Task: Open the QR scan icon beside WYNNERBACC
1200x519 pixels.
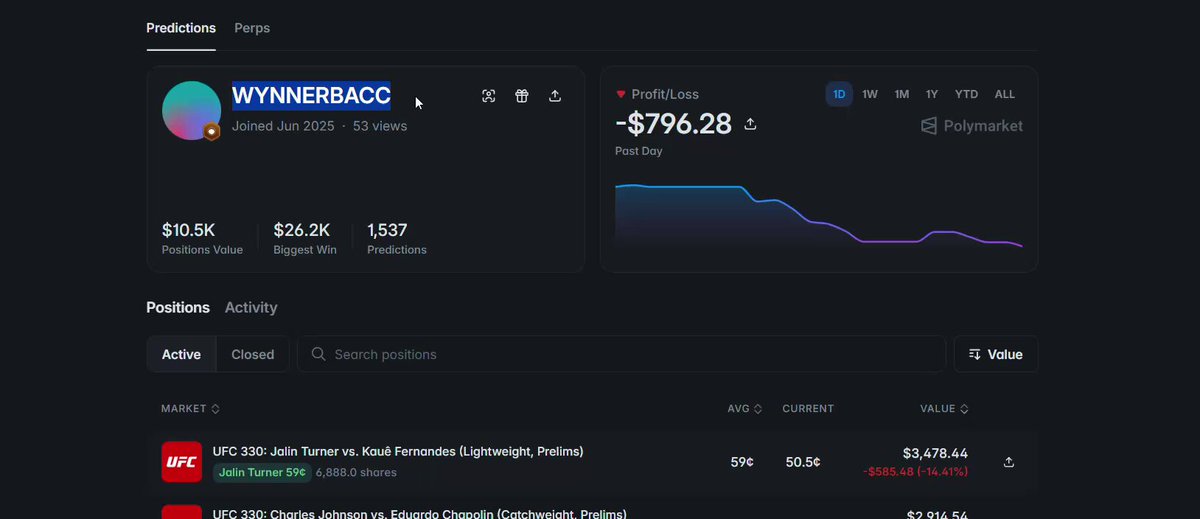Action: tap(488, 96)
